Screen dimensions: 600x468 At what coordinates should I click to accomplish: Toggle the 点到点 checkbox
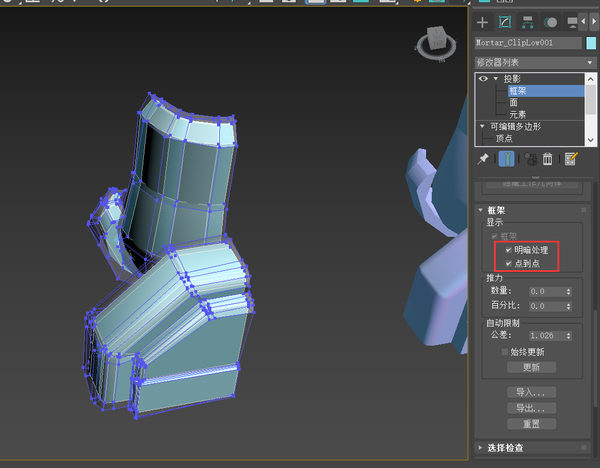pyautogui.click(x=509, y=263)
